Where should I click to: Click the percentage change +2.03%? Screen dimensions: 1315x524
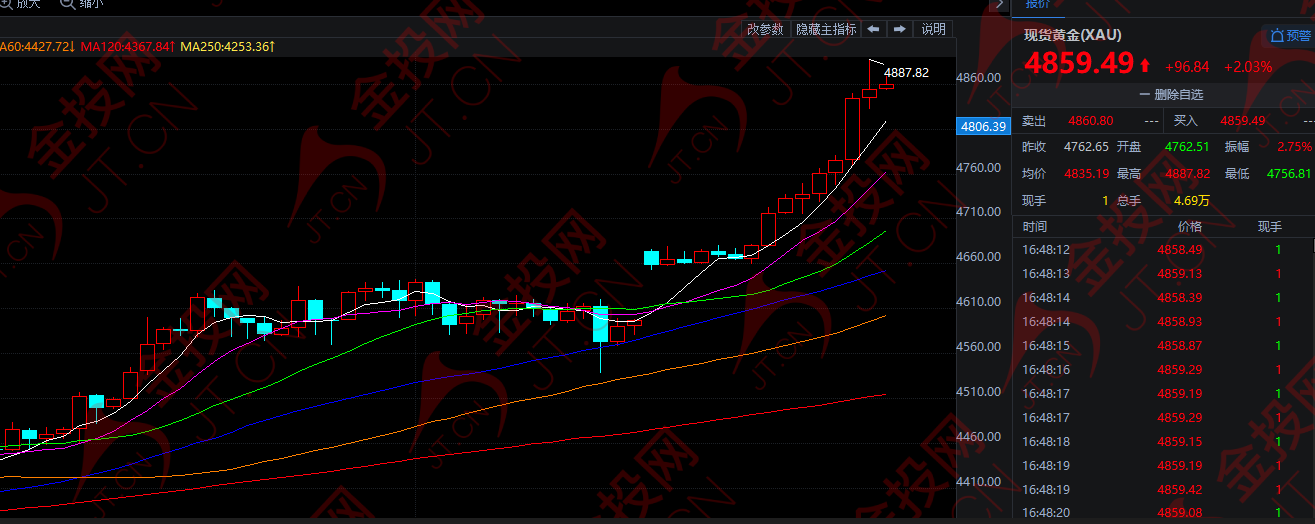pyautogui.click(x=1247, y=67)
